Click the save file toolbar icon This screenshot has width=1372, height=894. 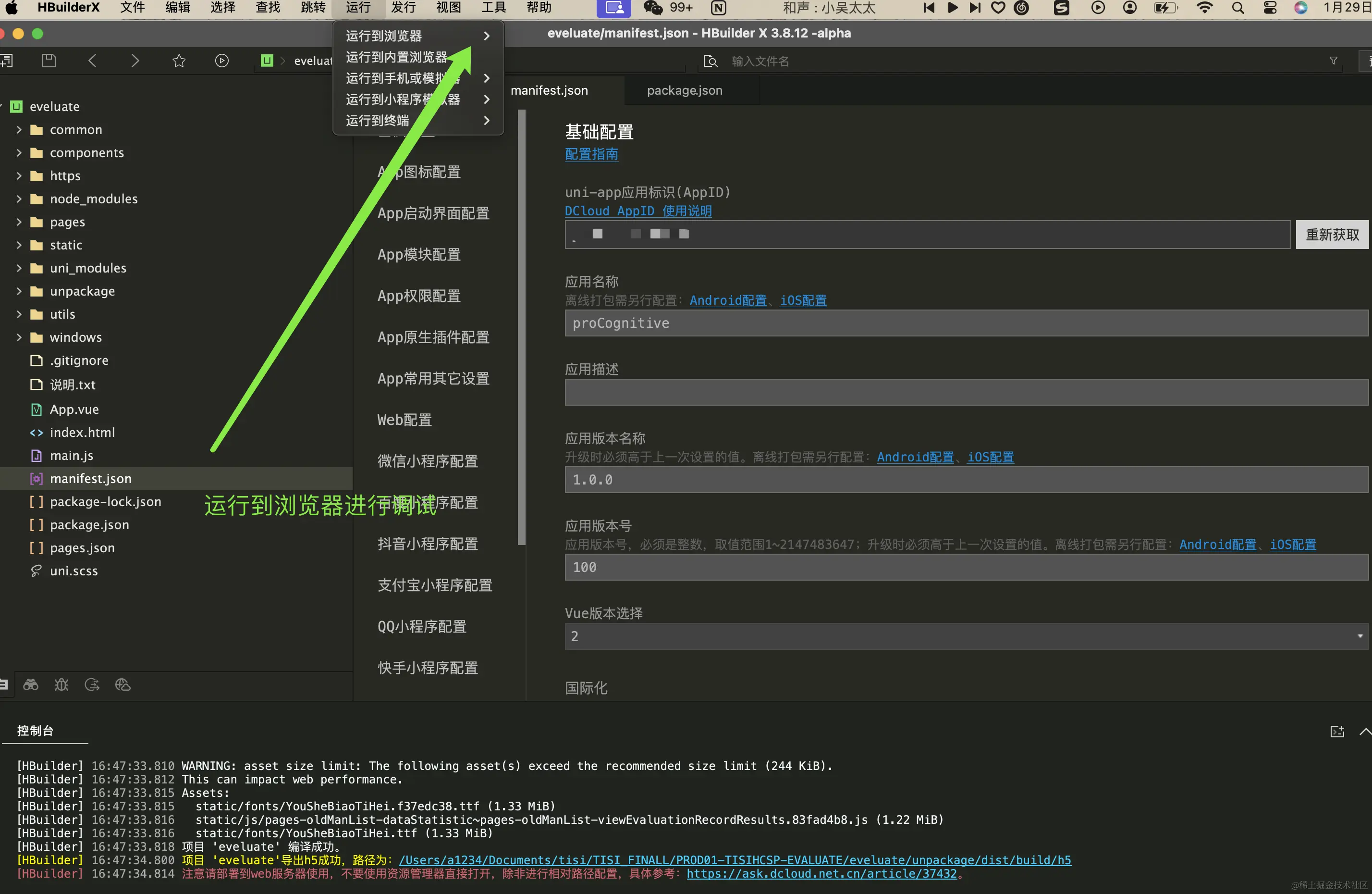point(49,61)
